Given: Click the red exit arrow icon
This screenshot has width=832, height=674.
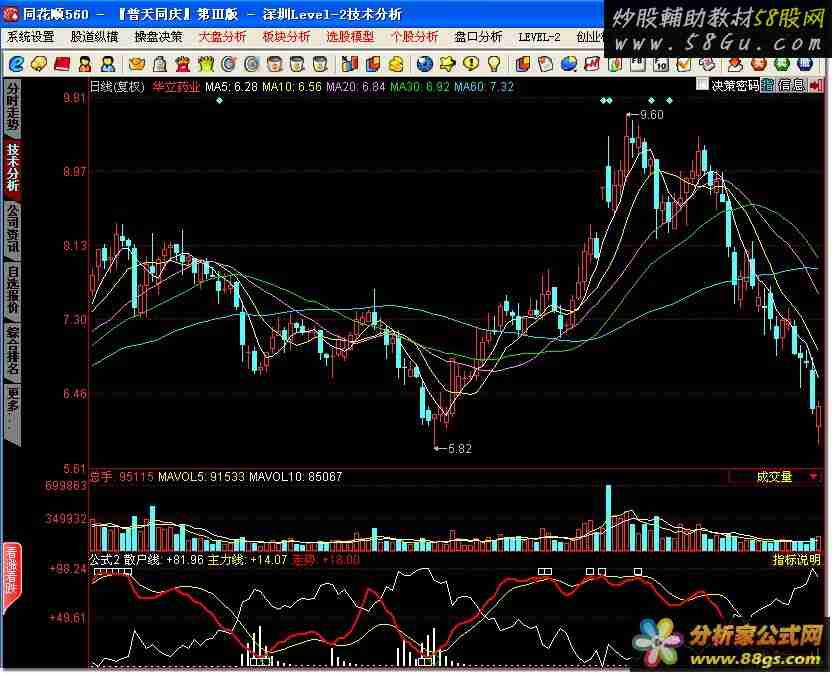Looking at the screenshot, I should [x=816, y=85].
